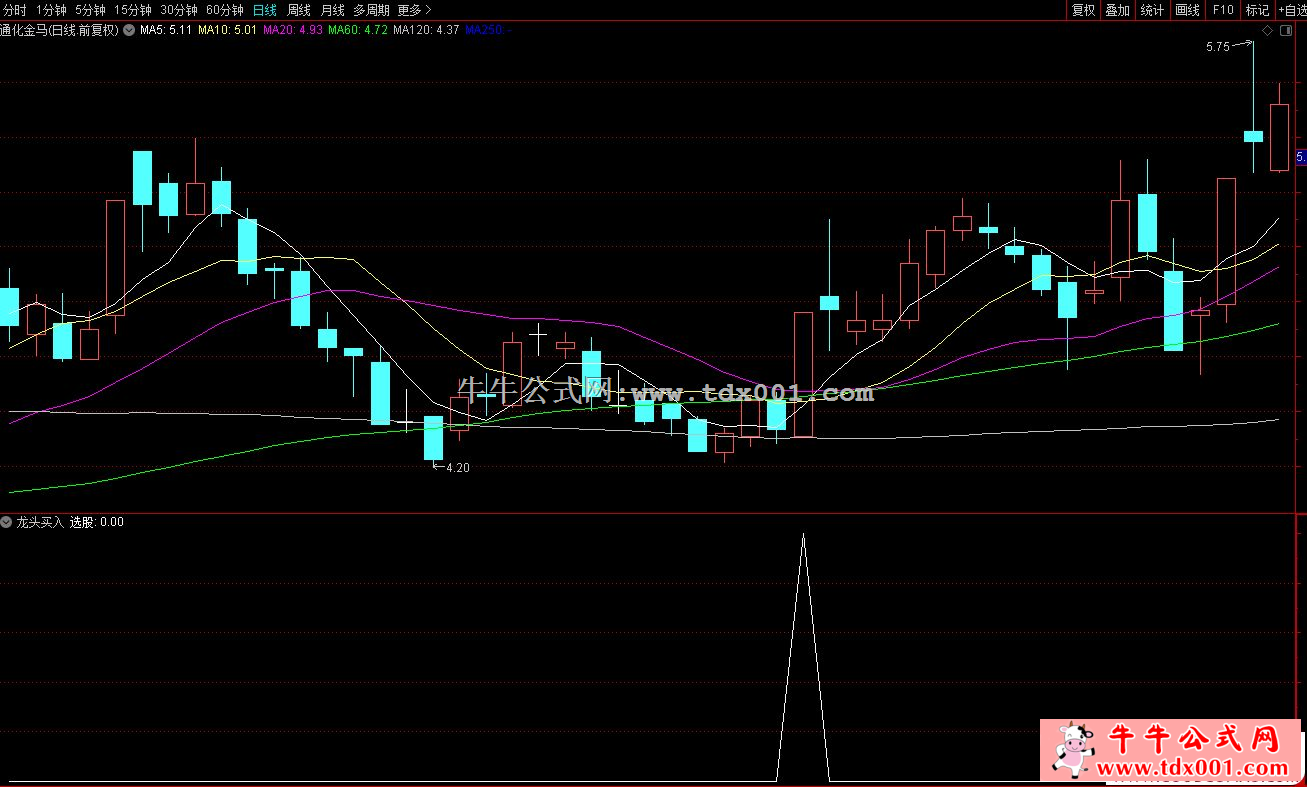The image size is (1307, 787).
Task: Open F10 company info
Action: (1222, 10)
